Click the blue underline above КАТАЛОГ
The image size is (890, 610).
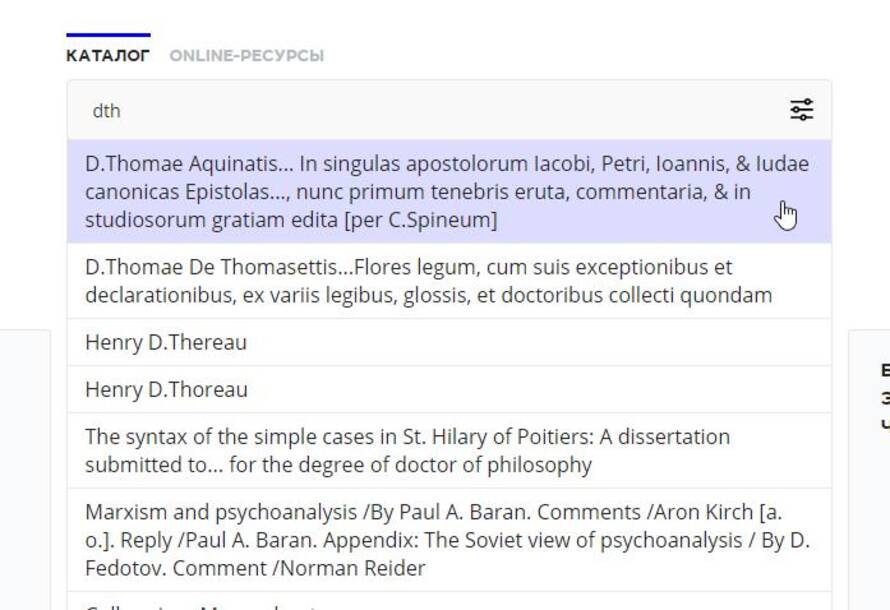coord(108,35)
